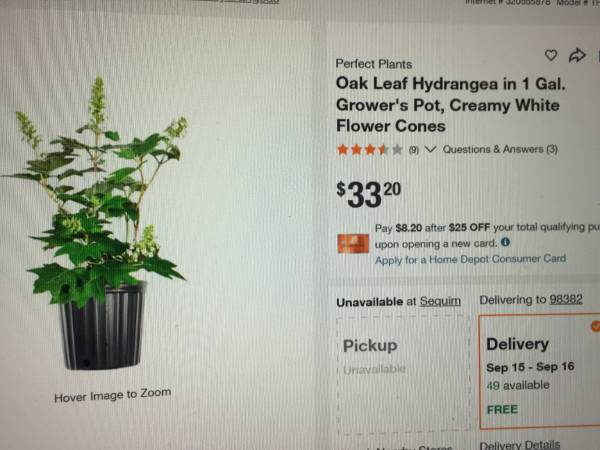Click the Perfect Plants brand name
This screenshot has height=450, width=600.
(373, 64)
